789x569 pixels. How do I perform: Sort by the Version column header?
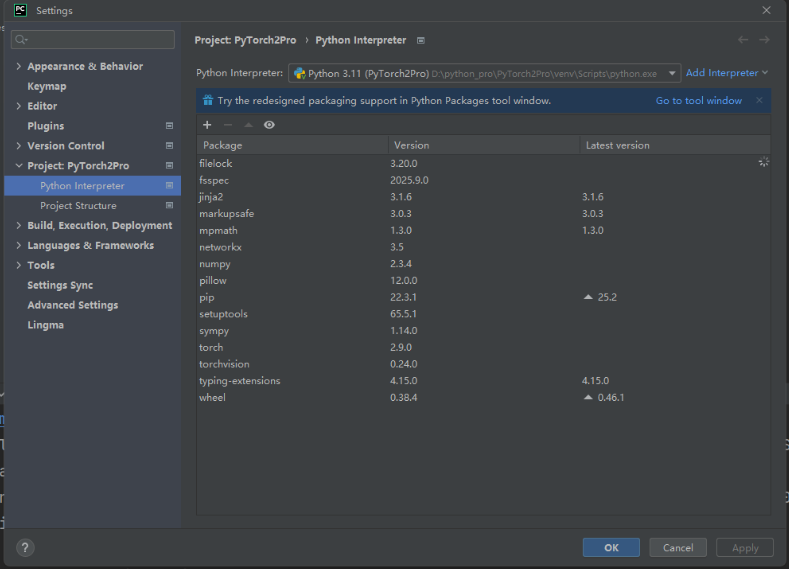(484, 145)
